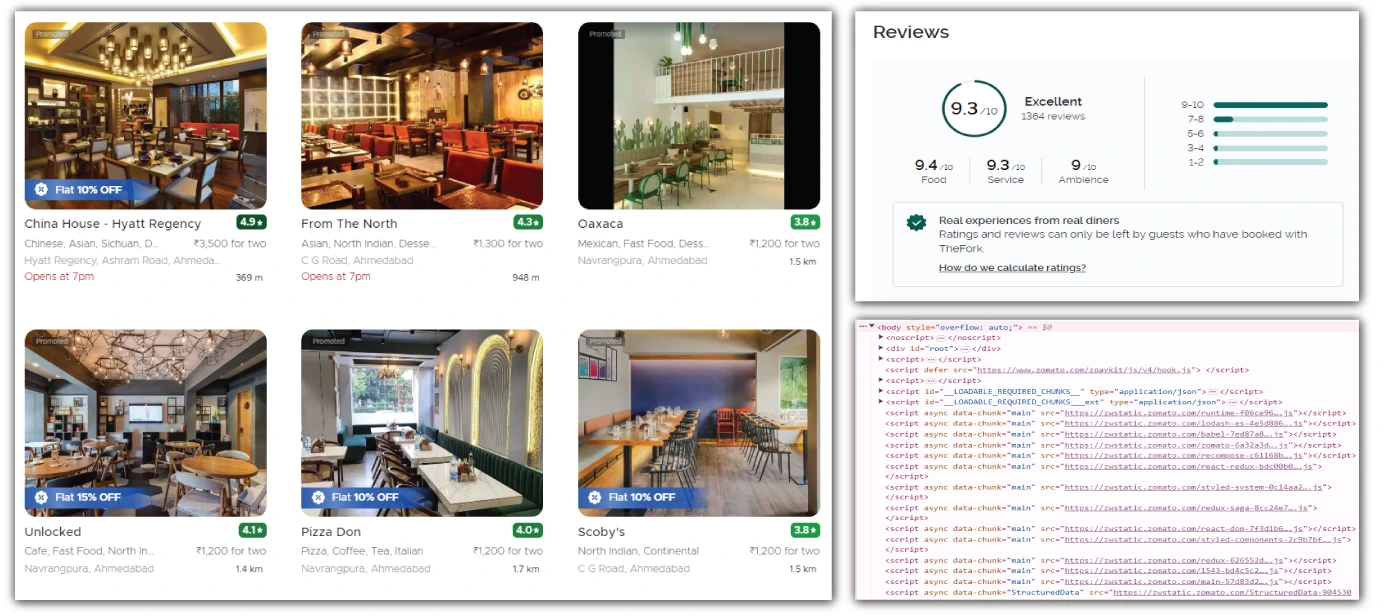Viewport: 1392px width, 616px height.
Task: Expand the LOADABLE_REQUIRED_CHUNKS script node
Action: [881, 391]
